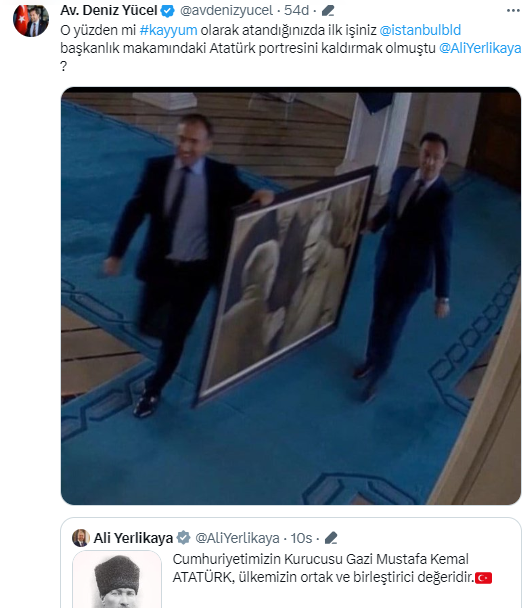Open the three-dots more options menu
Viewport: 529px width, 608px height.
pyautogui.click(x=513, y=10)
